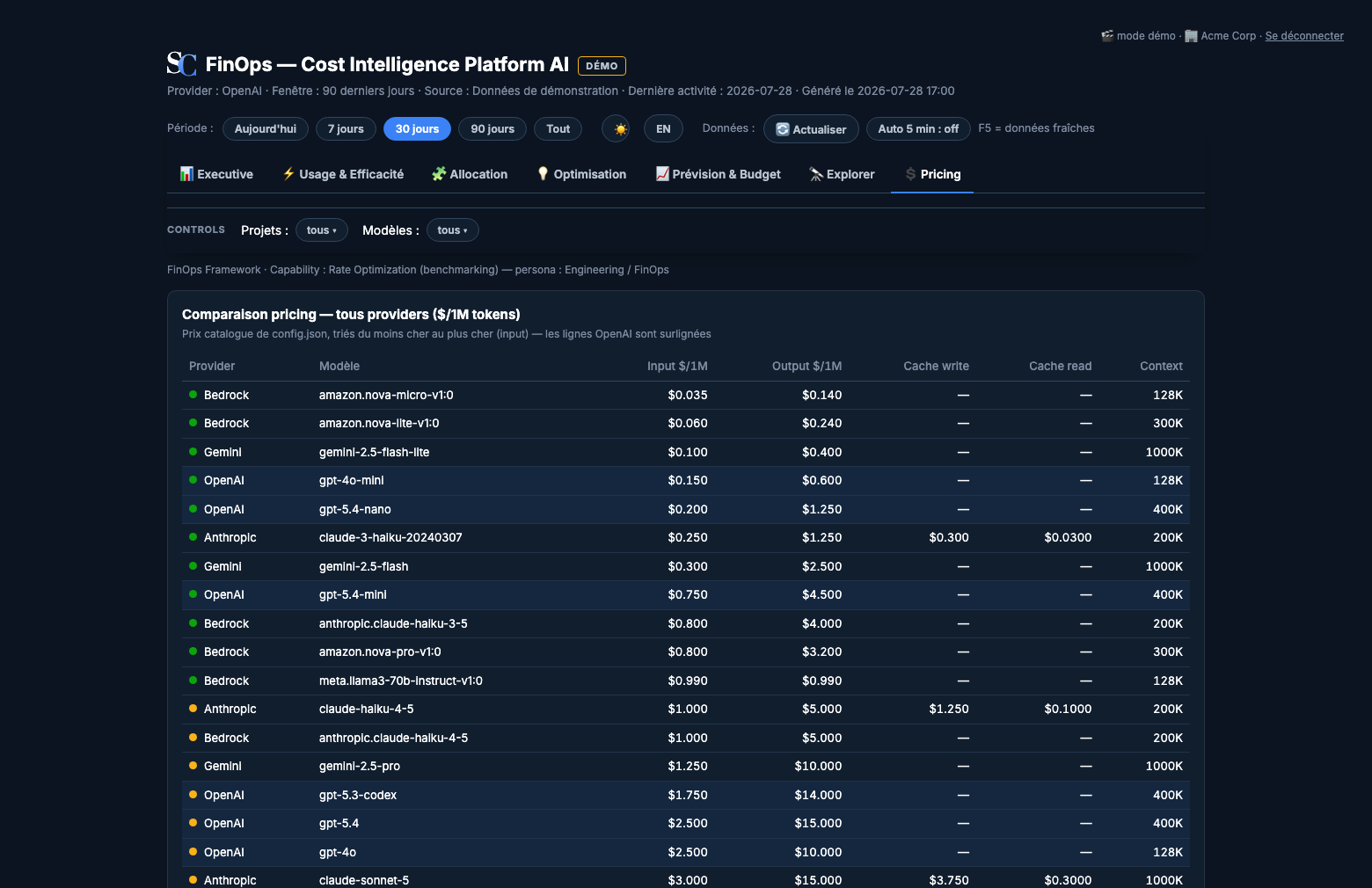Click the SC logo icon in header
The image size is (1372, 888).
pyautogui.click(x=182, y=63)
